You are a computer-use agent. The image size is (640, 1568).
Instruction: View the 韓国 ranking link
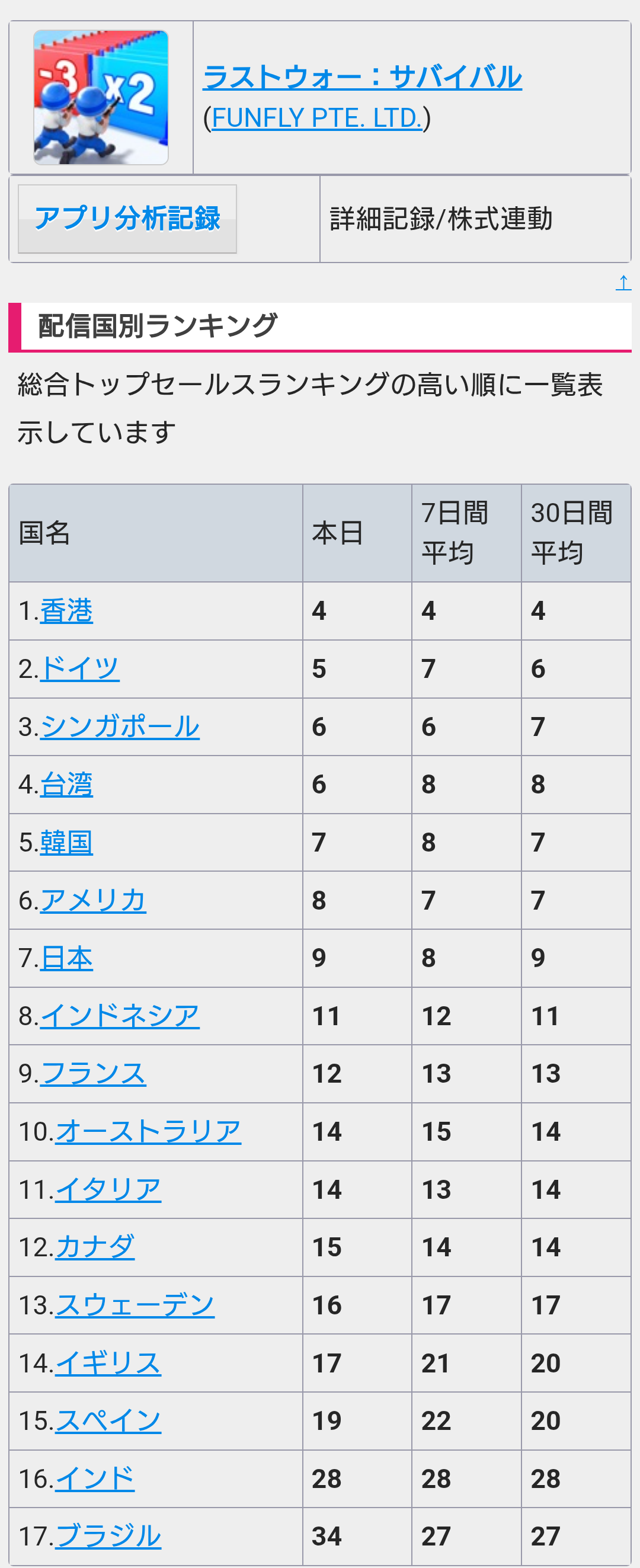click(x=66, y=842)
